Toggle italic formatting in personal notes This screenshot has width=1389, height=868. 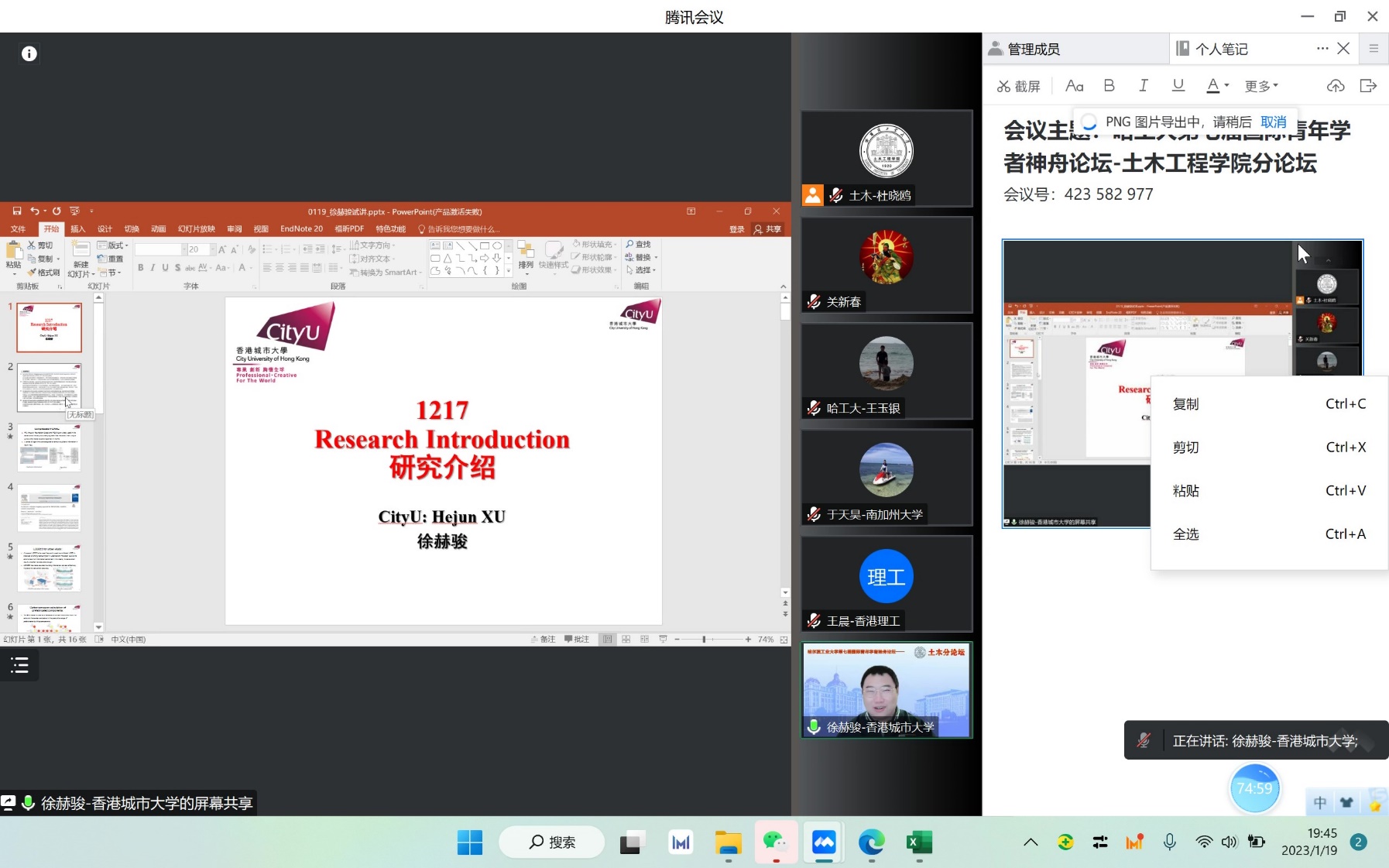1143,86
